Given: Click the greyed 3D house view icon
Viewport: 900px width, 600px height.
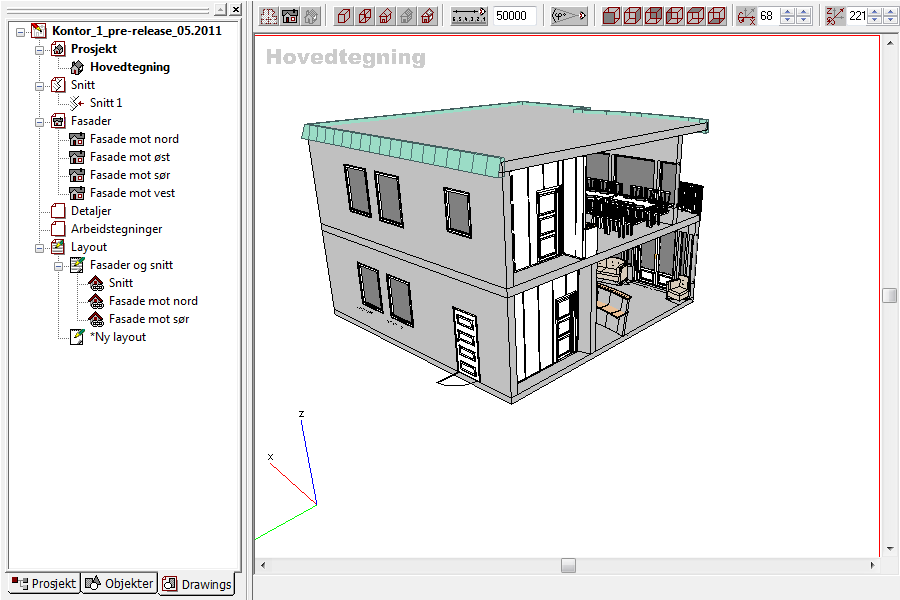Looking at the screenshot, I should (x=311, y=16).
